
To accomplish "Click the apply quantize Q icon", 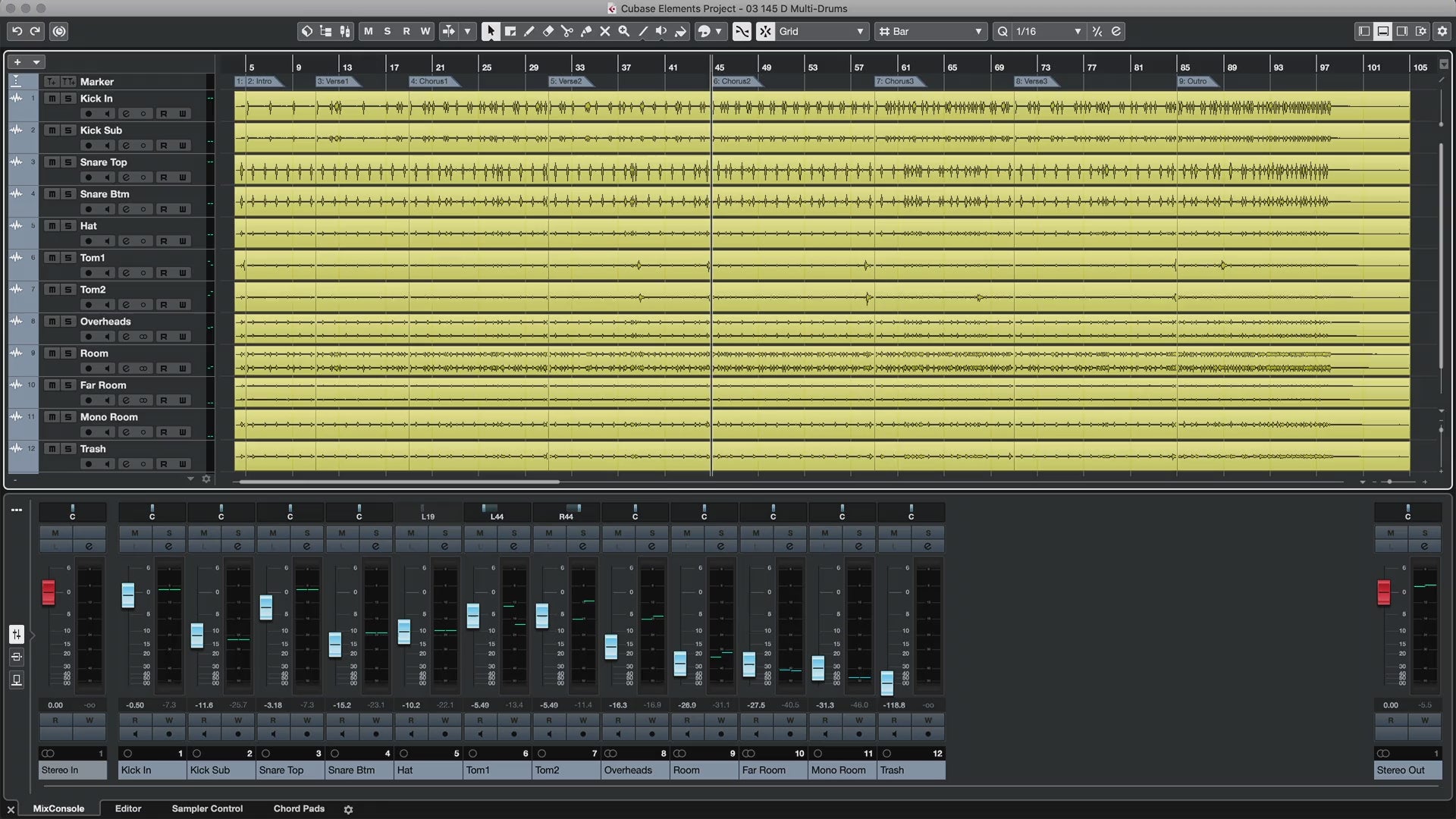I will click(x=1003, y=31).
